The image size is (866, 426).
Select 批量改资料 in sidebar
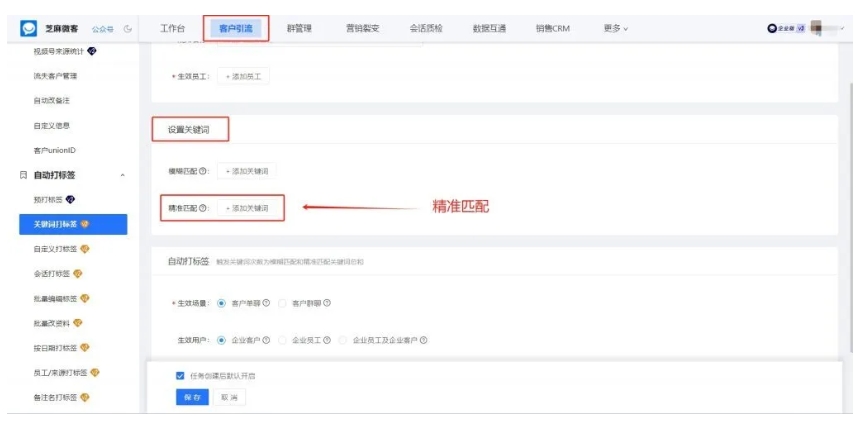(x=52, y=323)
